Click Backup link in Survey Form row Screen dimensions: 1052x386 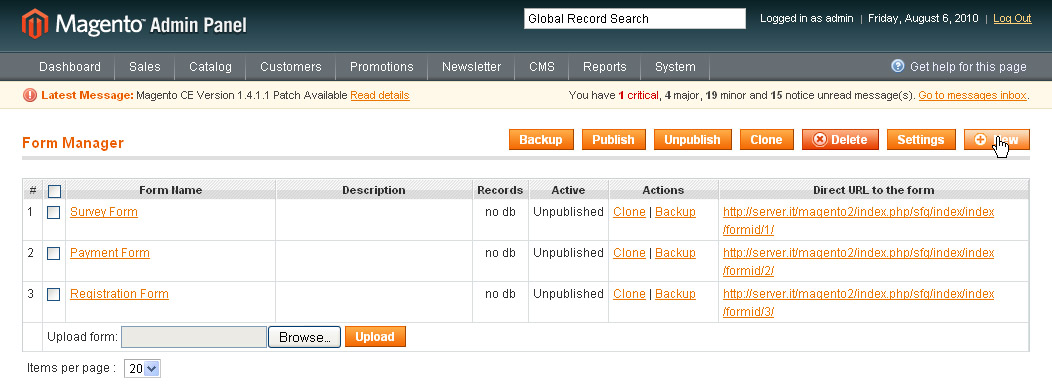(675, 211)
